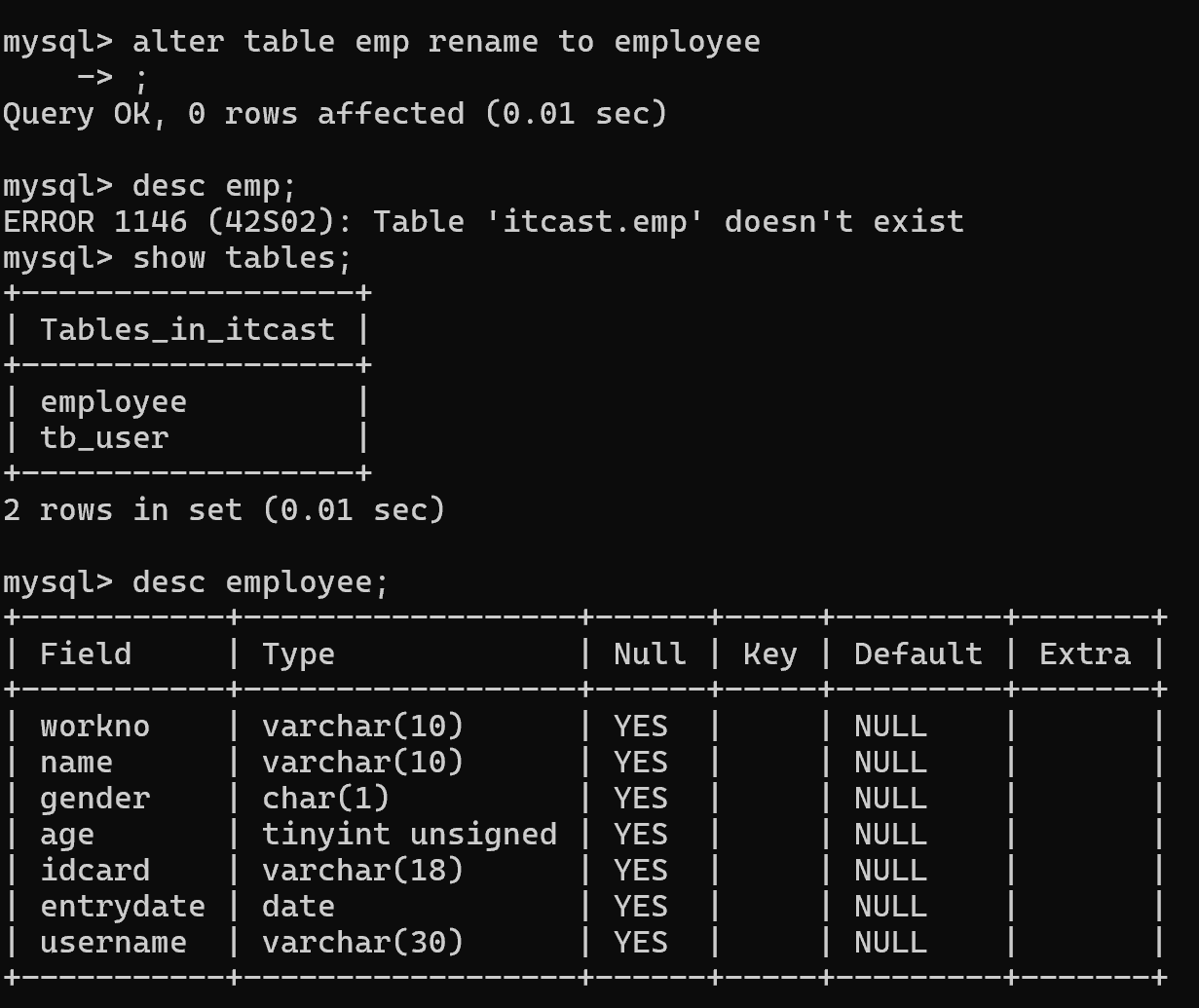Screen dimensions: 1199x1008
Task: Click 'varchar(30)' type of username
Action: pos(362,942)
